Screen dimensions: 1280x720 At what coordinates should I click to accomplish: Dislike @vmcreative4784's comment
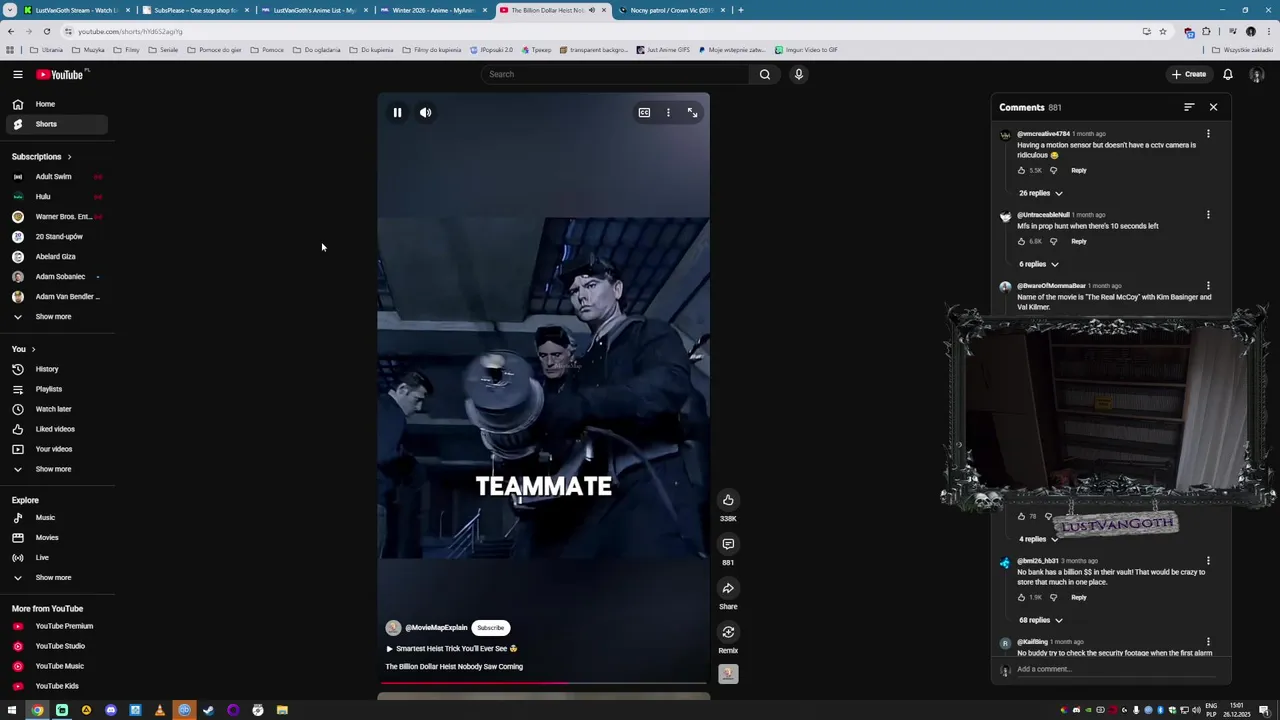(1053, 170)
